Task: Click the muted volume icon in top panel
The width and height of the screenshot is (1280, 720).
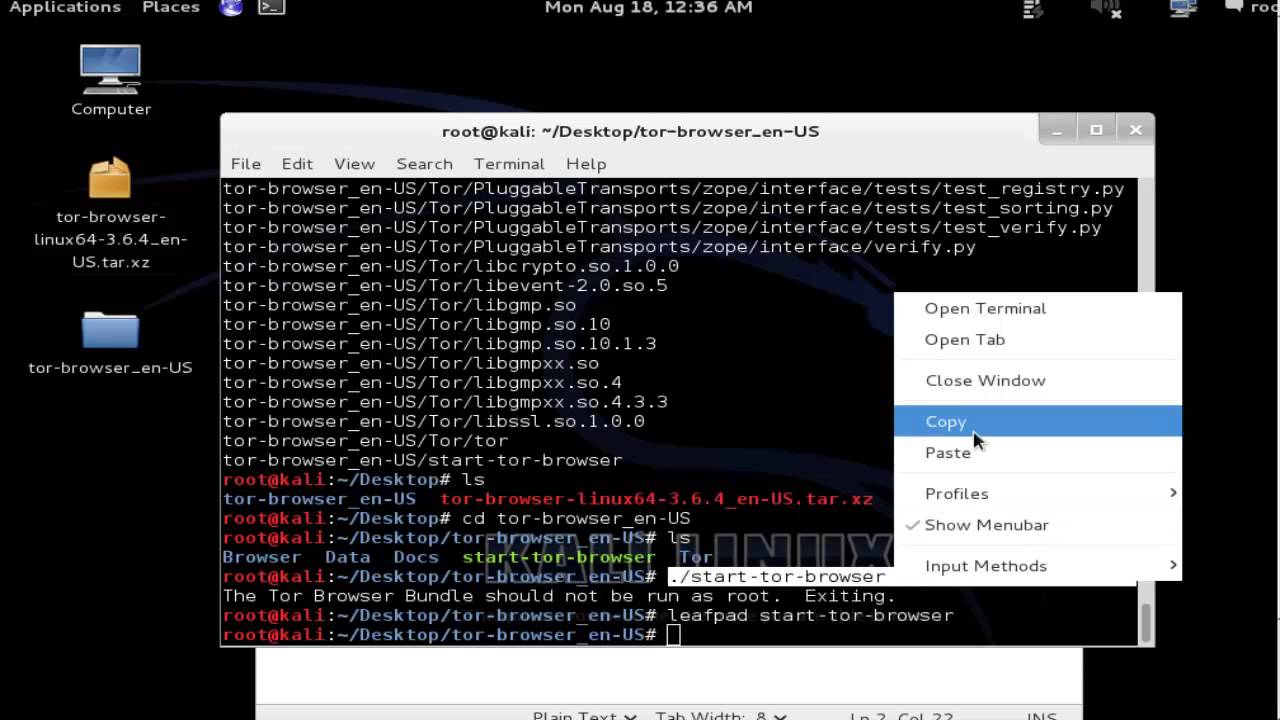Action: tap(1107, 8)
